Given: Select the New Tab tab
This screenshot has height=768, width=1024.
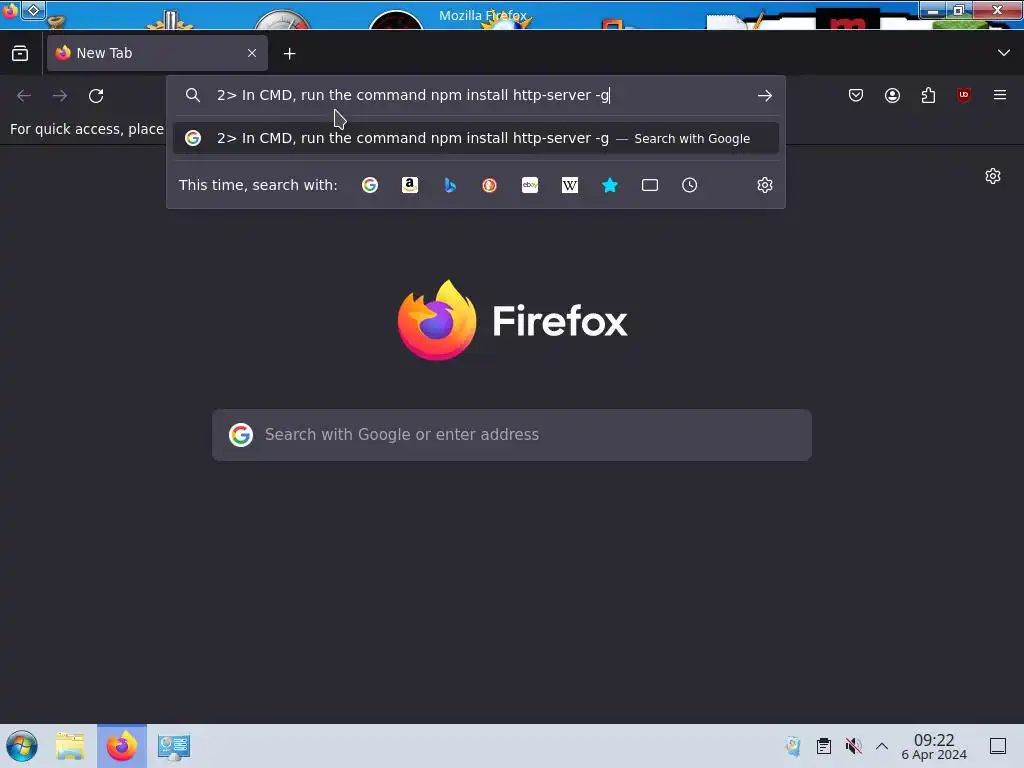Looking at the screenshot, I should [x=157, y=53].
